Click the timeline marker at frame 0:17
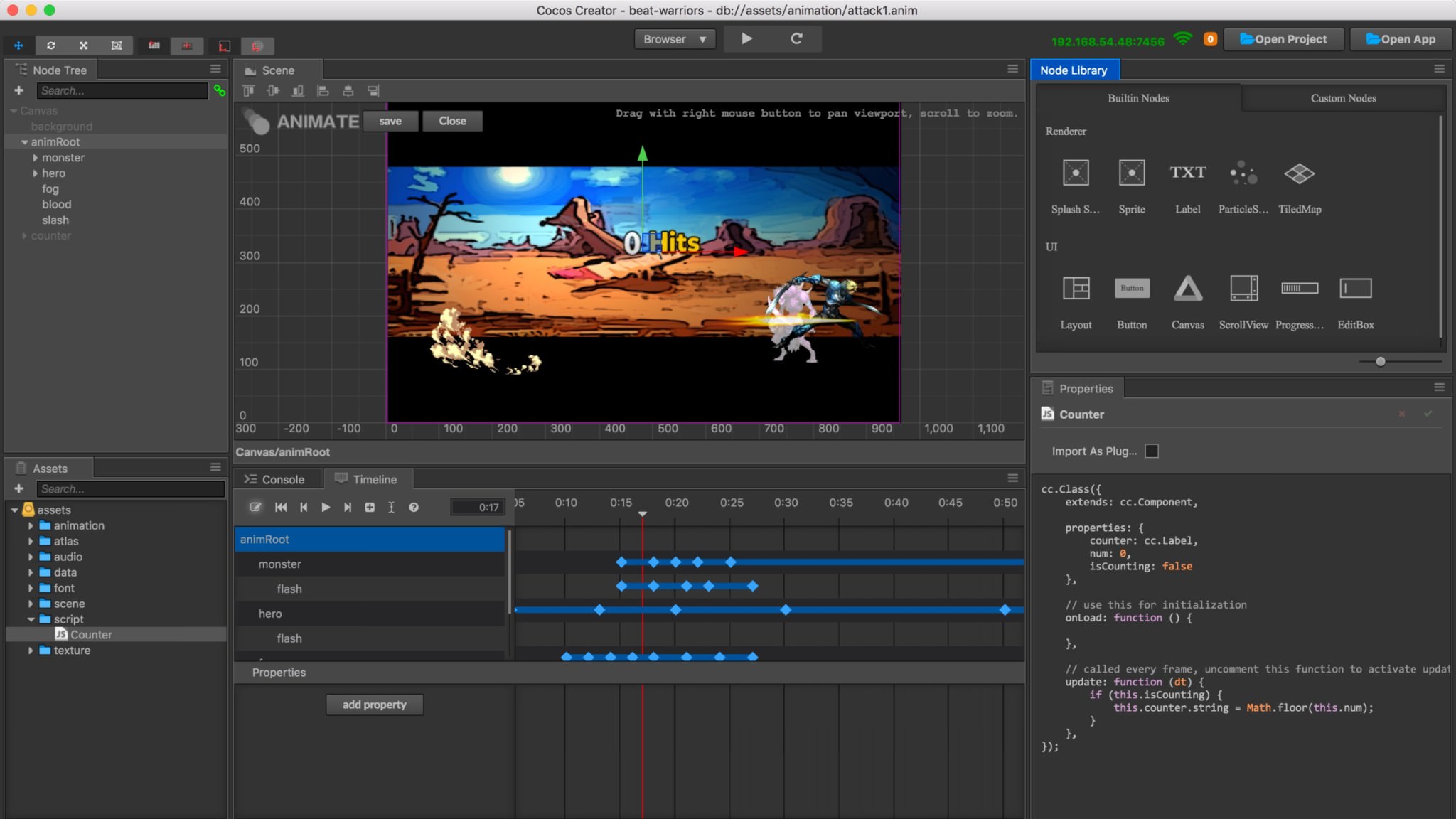Screen dimensions: 1456x819 coord(643,513)
